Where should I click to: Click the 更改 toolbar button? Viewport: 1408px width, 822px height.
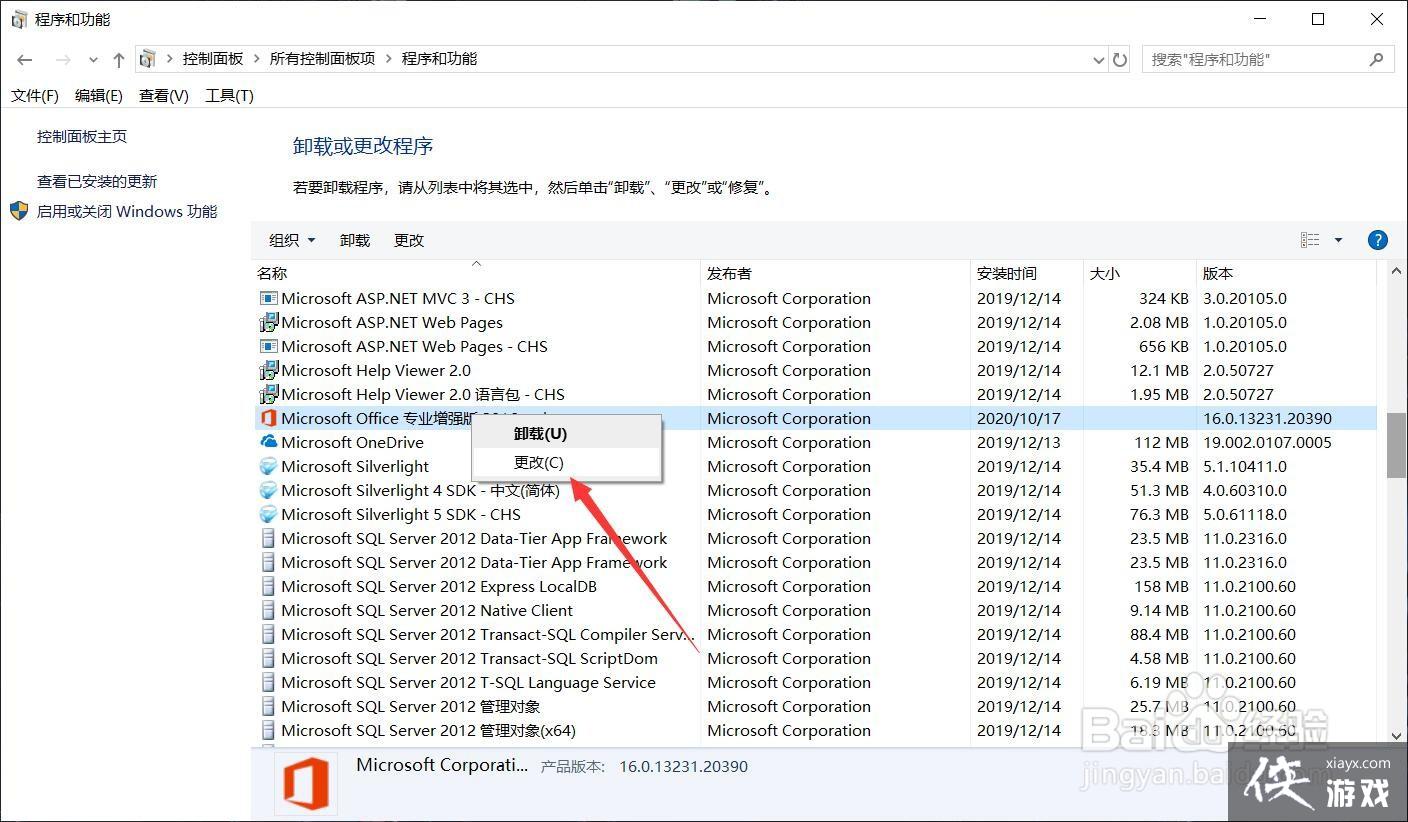point(409,240)
